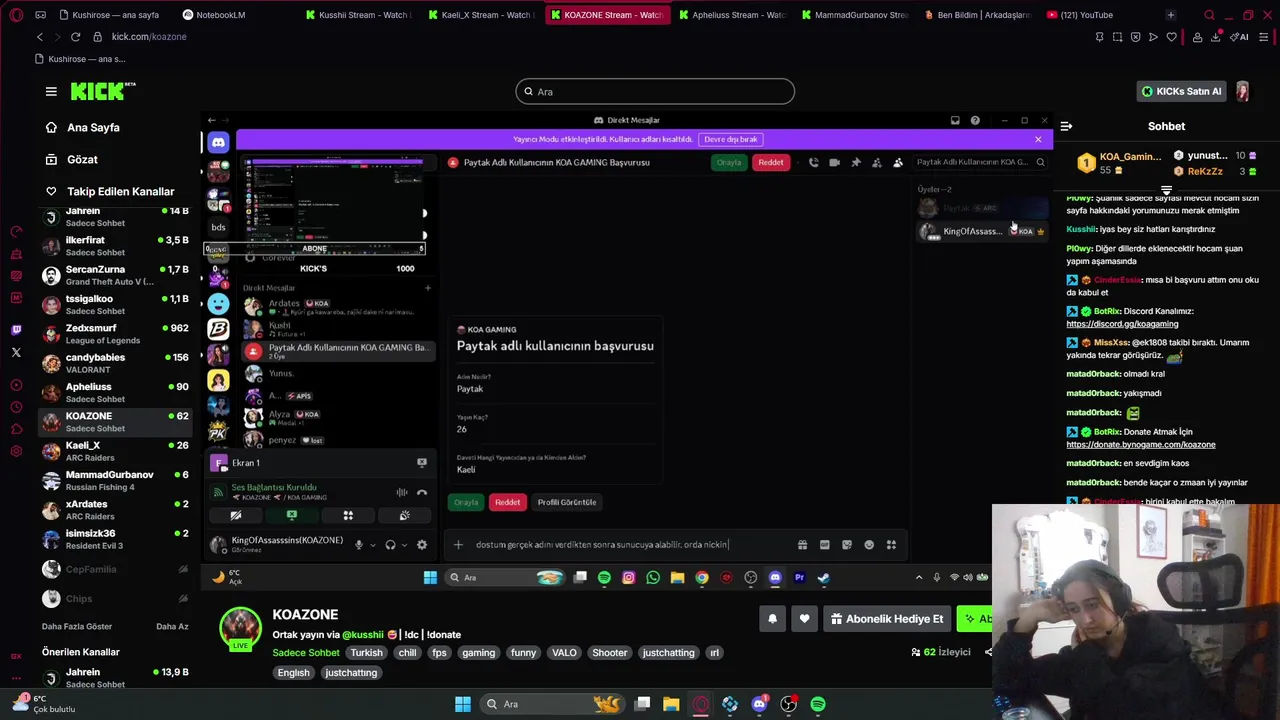
Task: Open apps launcher in Discord message bar
Action: [891, 545]
